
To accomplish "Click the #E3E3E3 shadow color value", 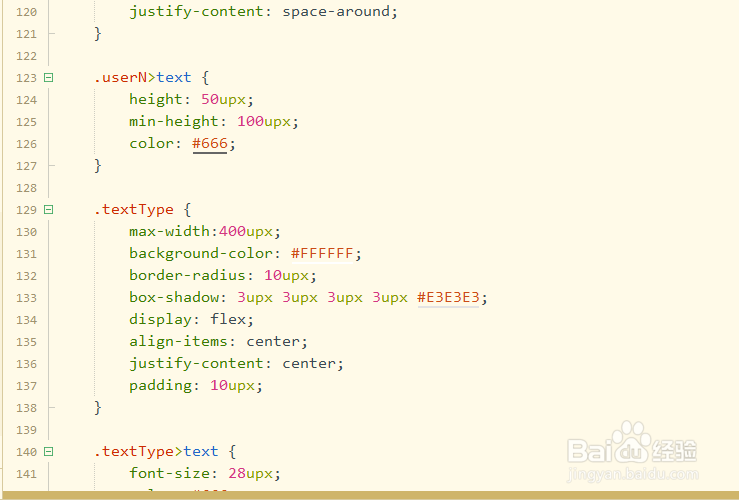I will [x=448, y=297].
